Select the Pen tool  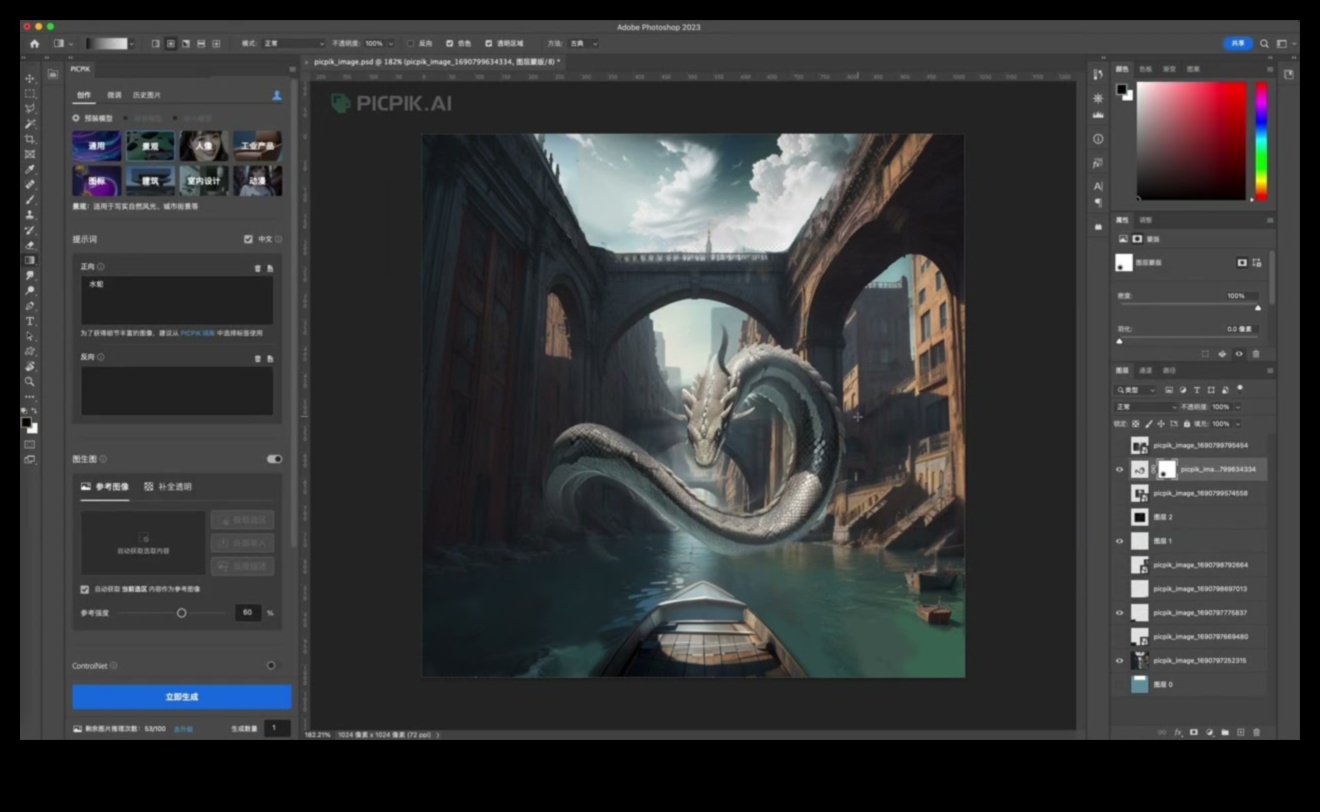[30, 306]
